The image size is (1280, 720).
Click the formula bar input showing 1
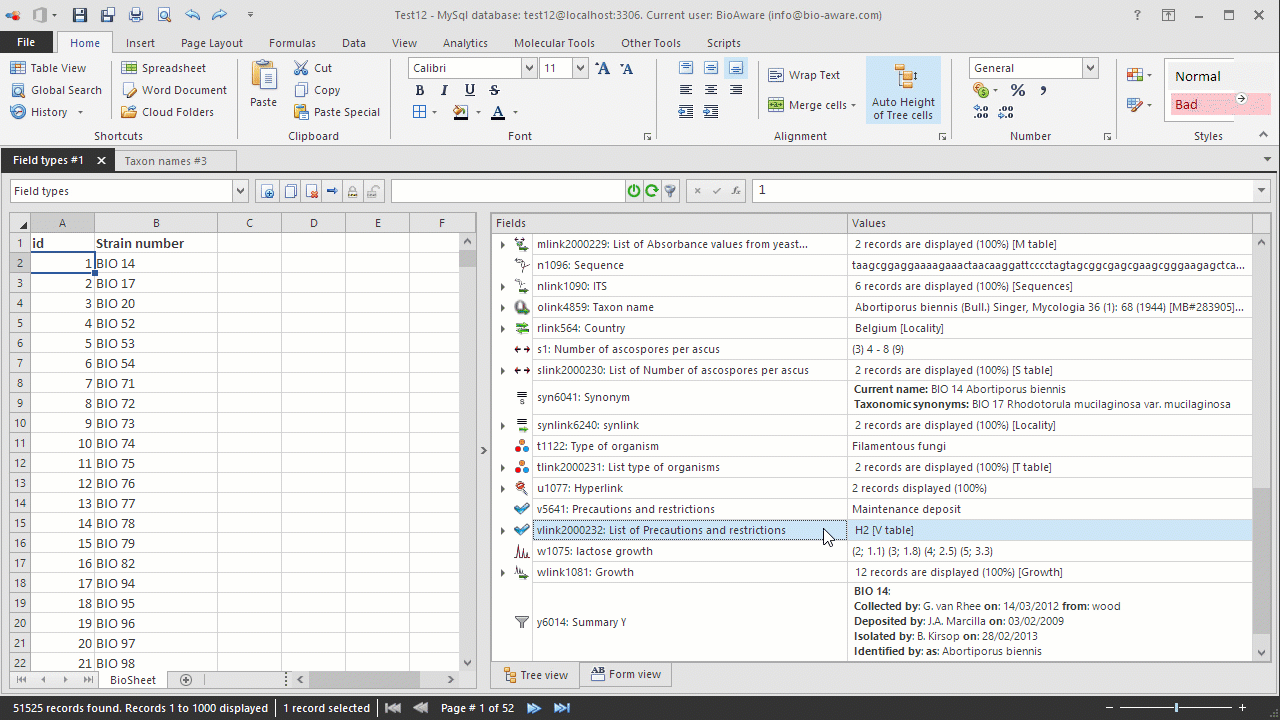point(1003,191)
